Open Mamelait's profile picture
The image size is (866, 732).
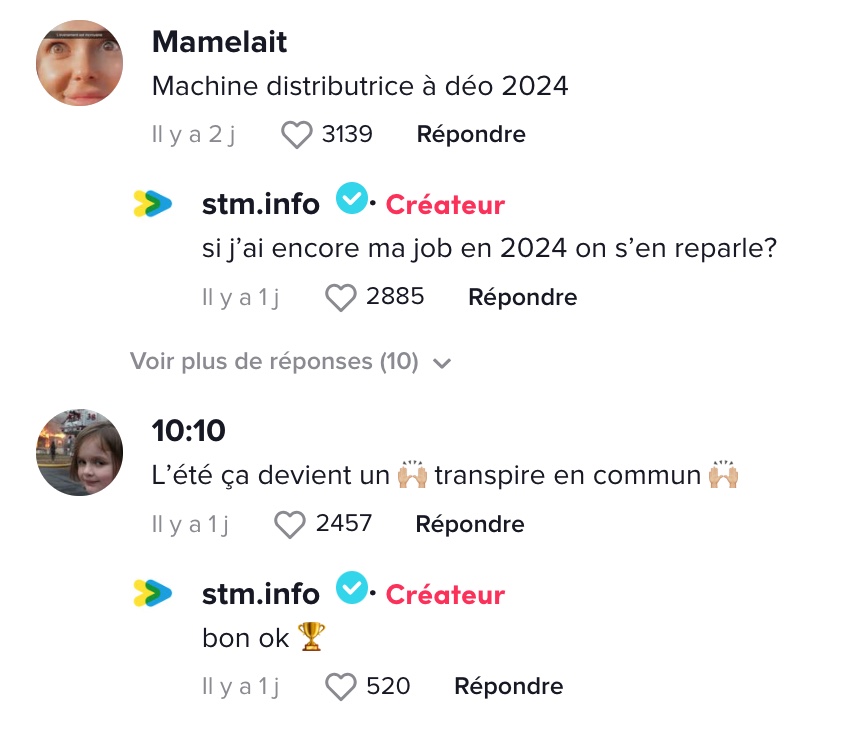coord(80,63)
